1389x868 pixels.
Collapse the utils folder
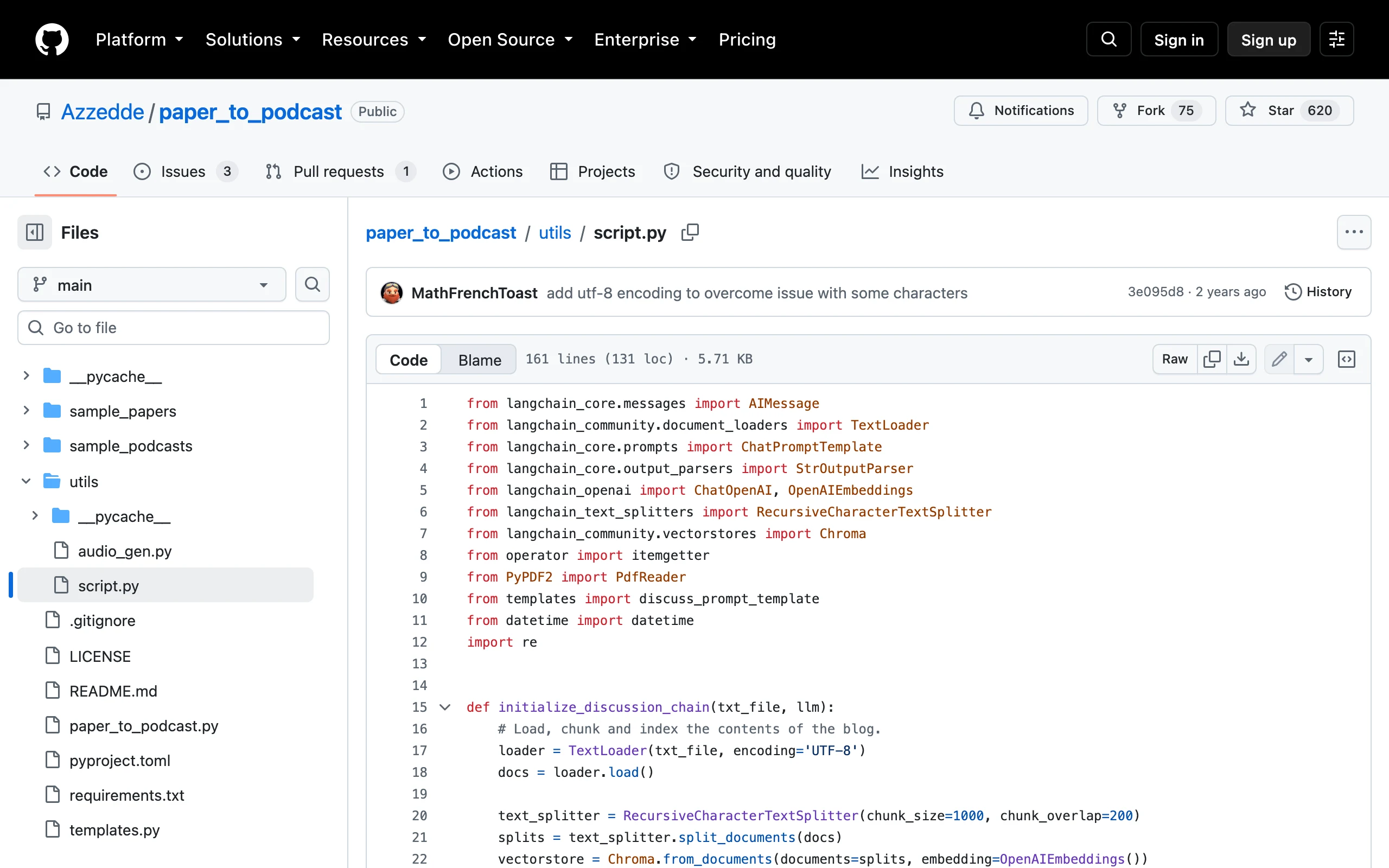pos(26,481)
